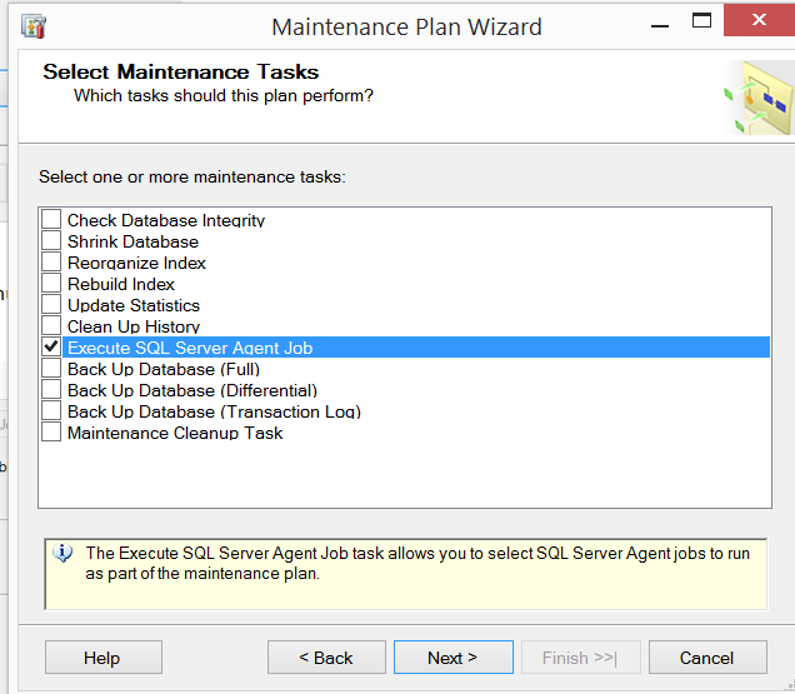Go back with the < Back button
The width and height of the screenshot is (795, 694).
tap(327, 658)
